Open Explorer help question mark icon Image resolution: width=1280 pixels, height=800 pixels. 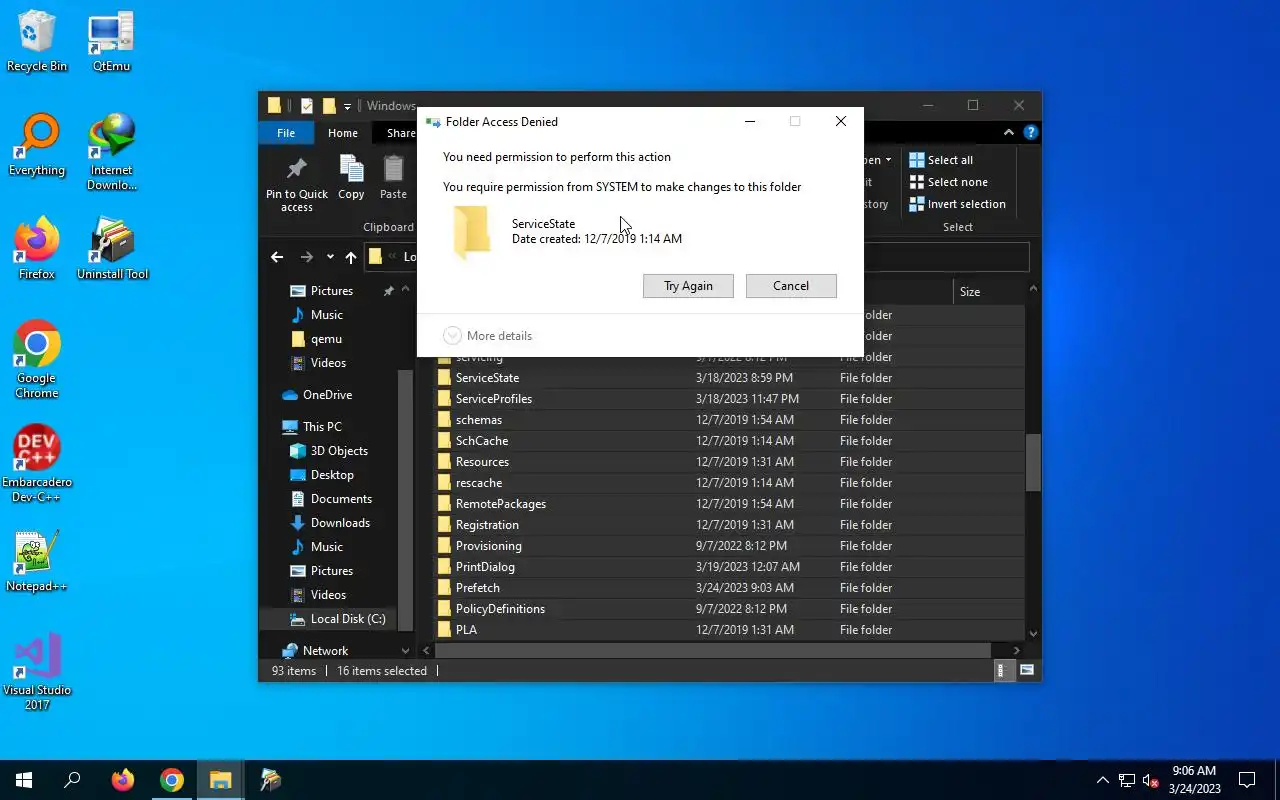[1030, 133]
